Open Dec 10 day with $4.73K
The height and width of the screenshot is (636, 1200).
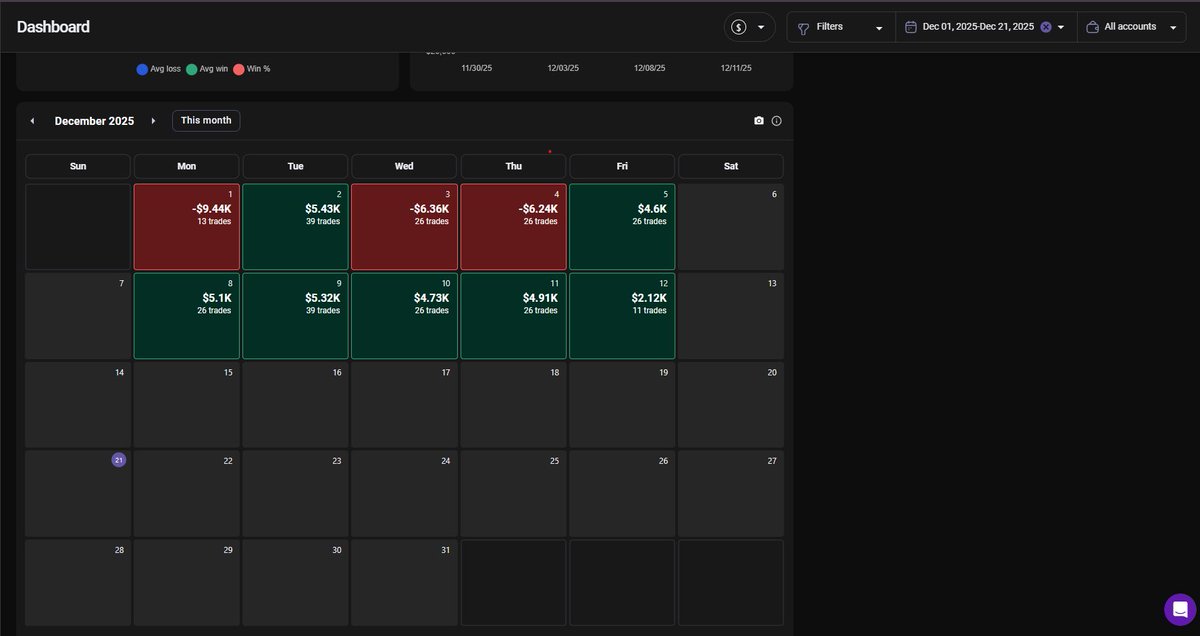pyautogui.click(x=404, y=316)
